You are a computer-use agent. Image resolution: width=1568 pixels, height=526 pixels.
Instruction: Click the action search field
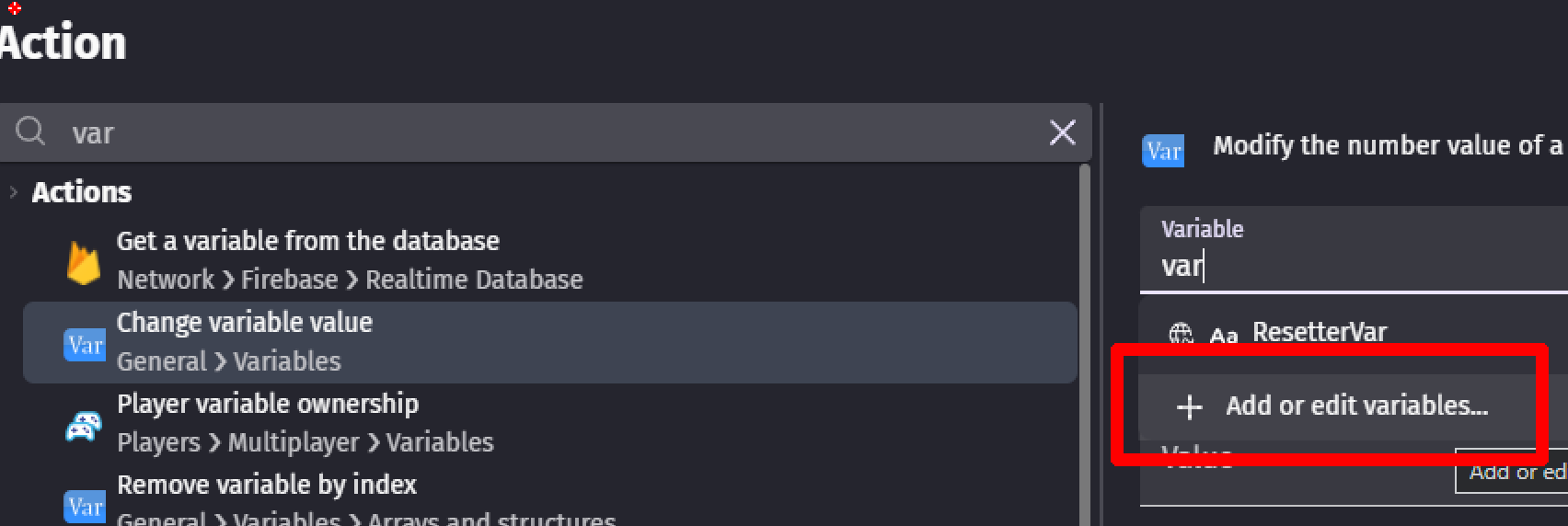pyautogui.click(x=546, y=132)
